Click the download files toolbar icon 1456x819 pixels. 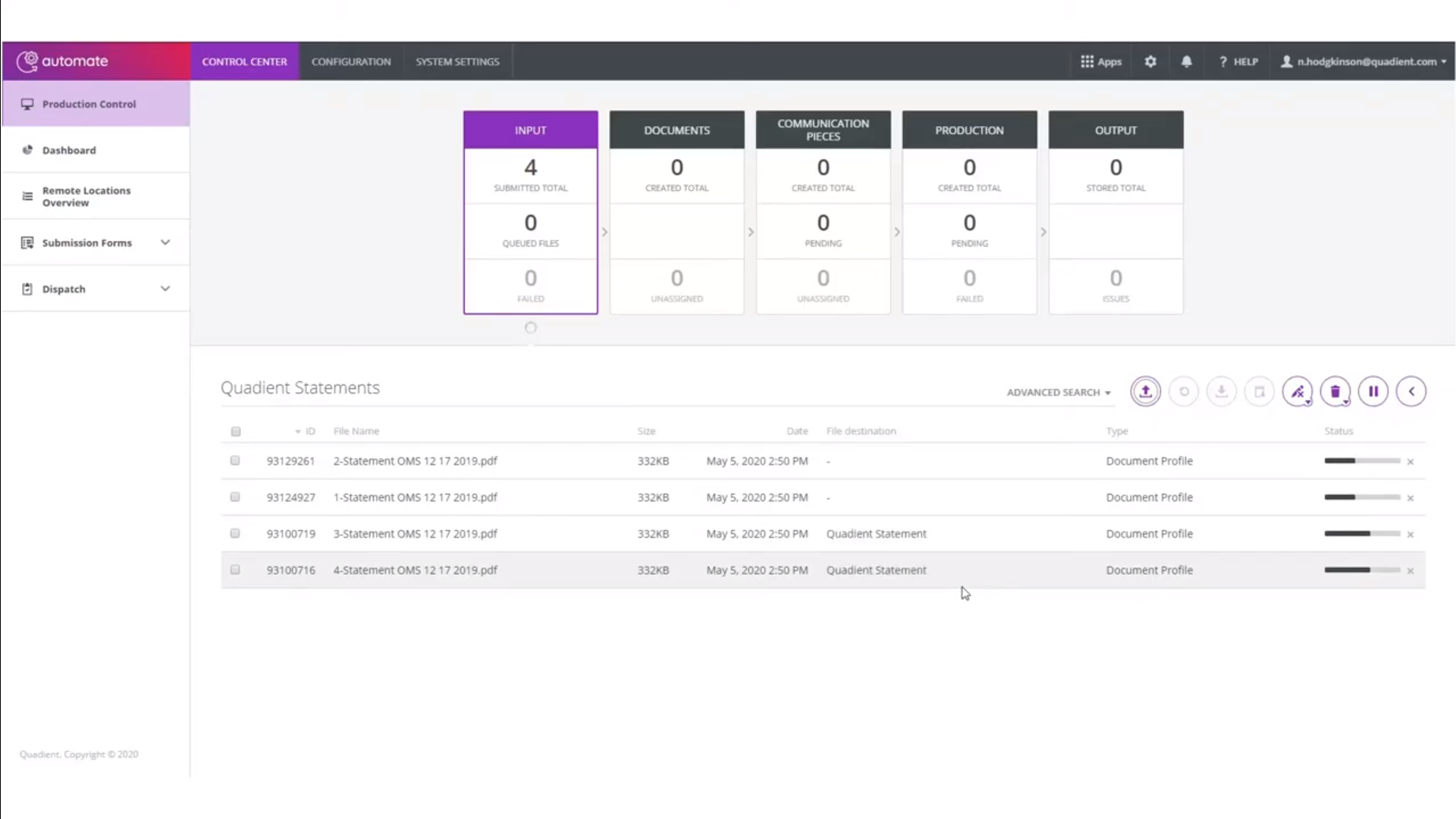[1221, 391]
